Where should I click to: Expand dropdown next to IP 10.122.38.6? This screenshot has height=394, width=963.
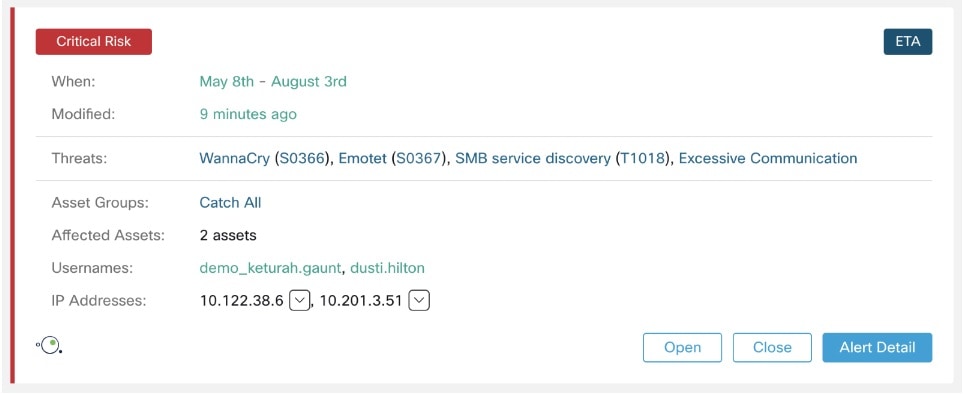pos(299,301)
